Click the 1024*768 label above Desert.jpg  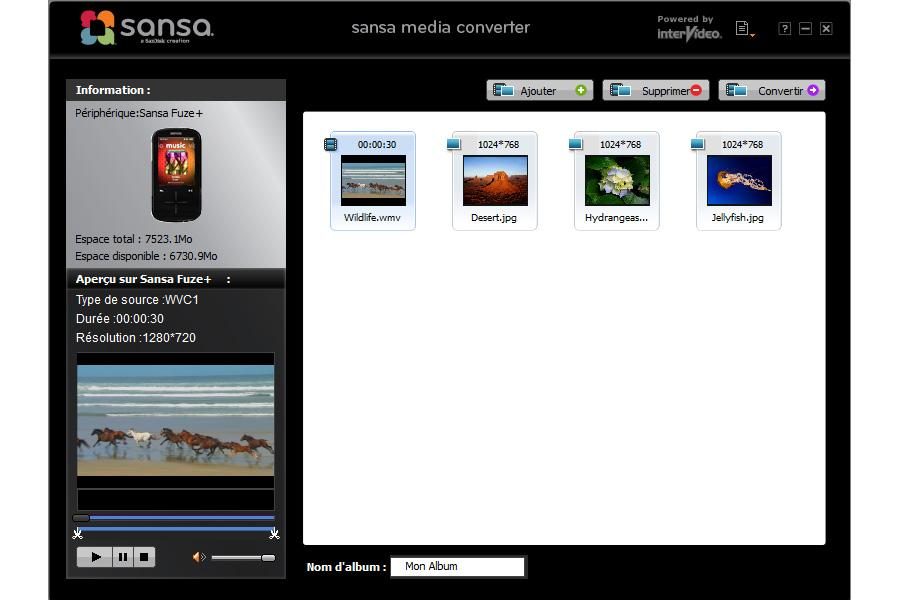(x=498, y=145)
